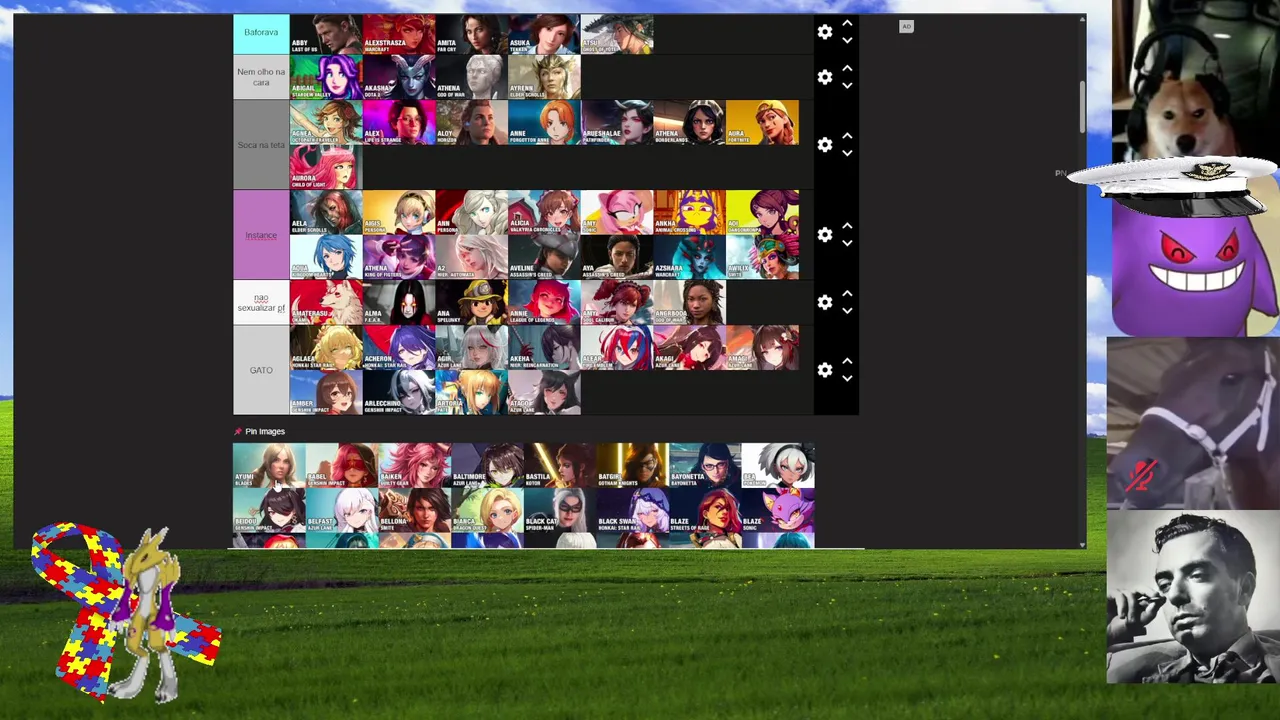Click the Pin Images label
This screenshot has width=1280, height=720.
click(x=265, y=431)
